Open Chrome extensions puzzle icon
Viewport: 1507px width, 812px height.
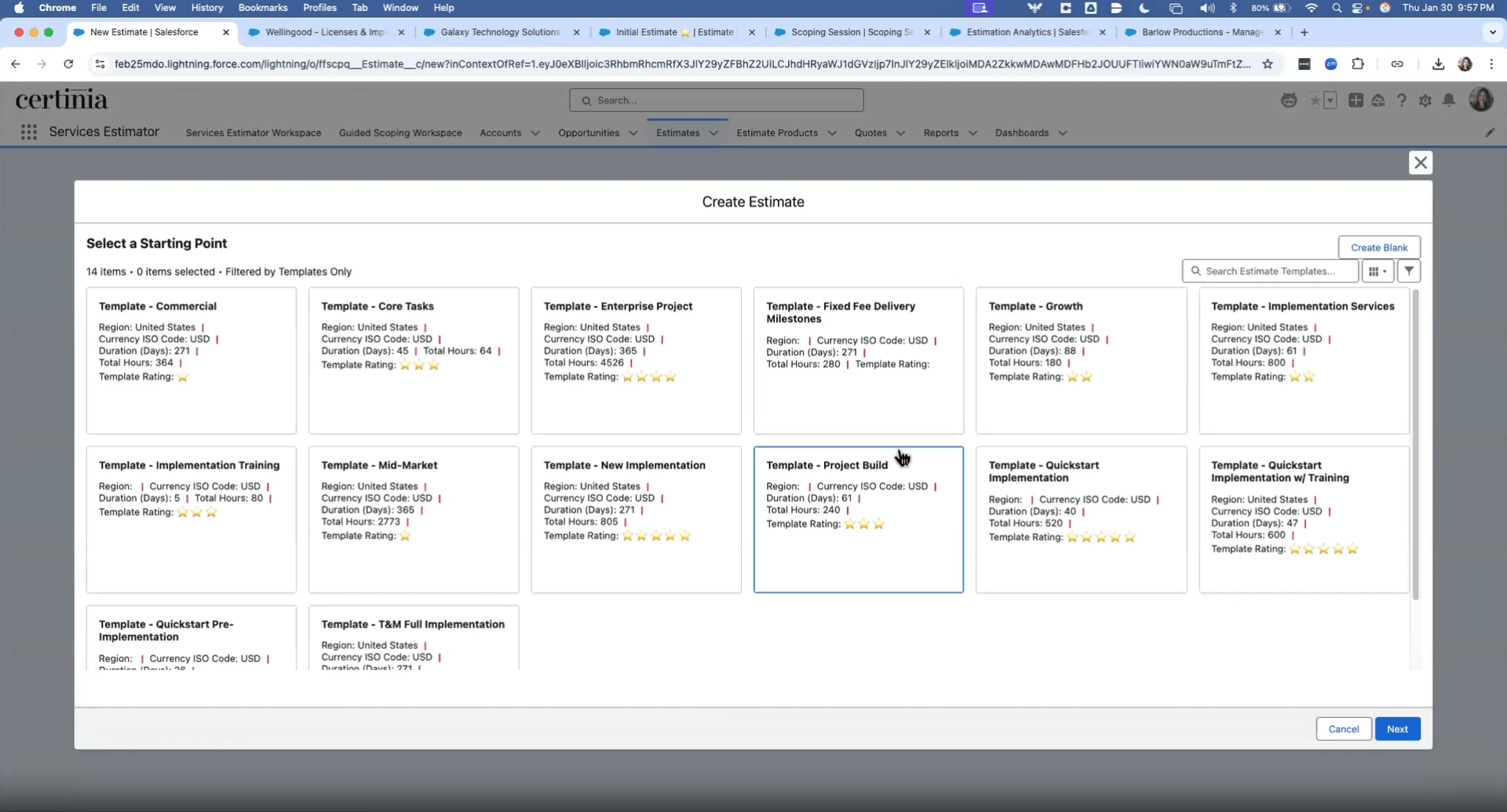tap(1359, 64)
